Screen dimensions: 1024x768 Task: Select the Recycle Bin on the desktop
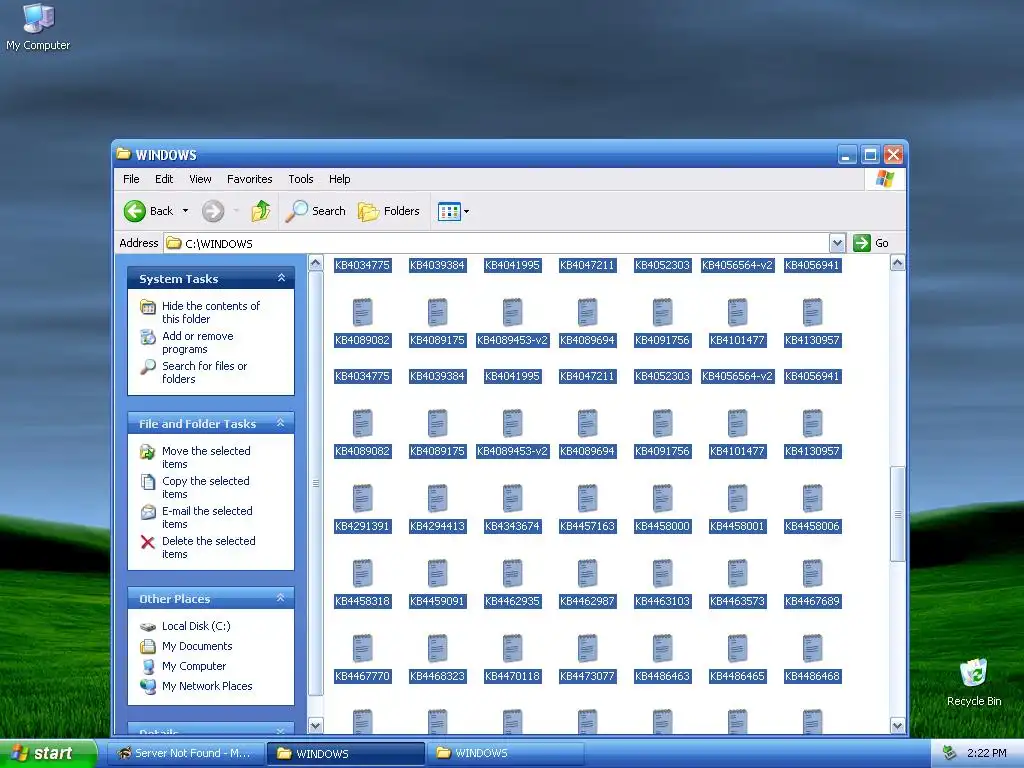[x=974, y=682]
